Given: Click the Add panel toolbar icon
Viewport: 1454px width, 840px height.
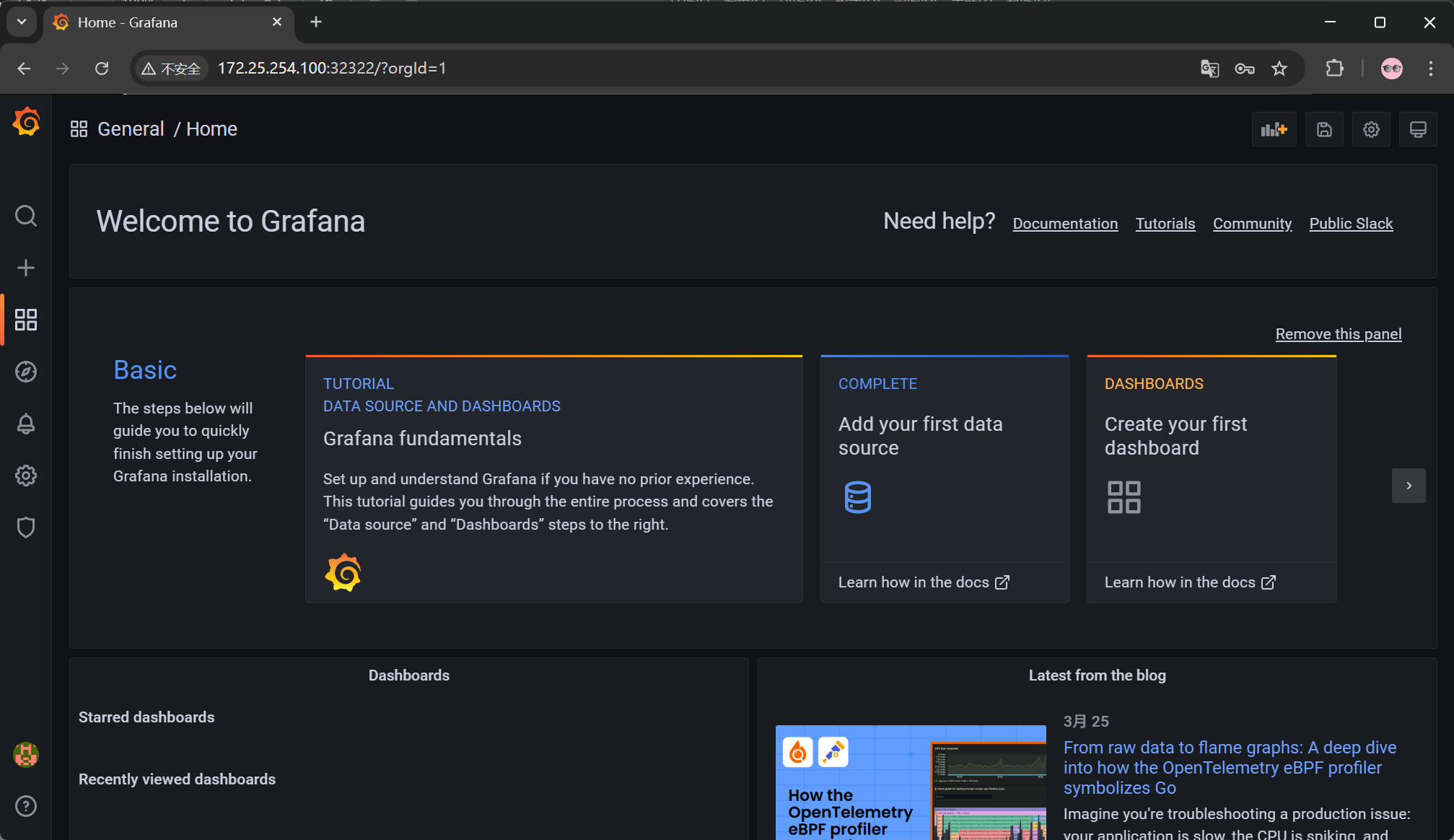Looking at the screenshot, I should click(1274, 130).
